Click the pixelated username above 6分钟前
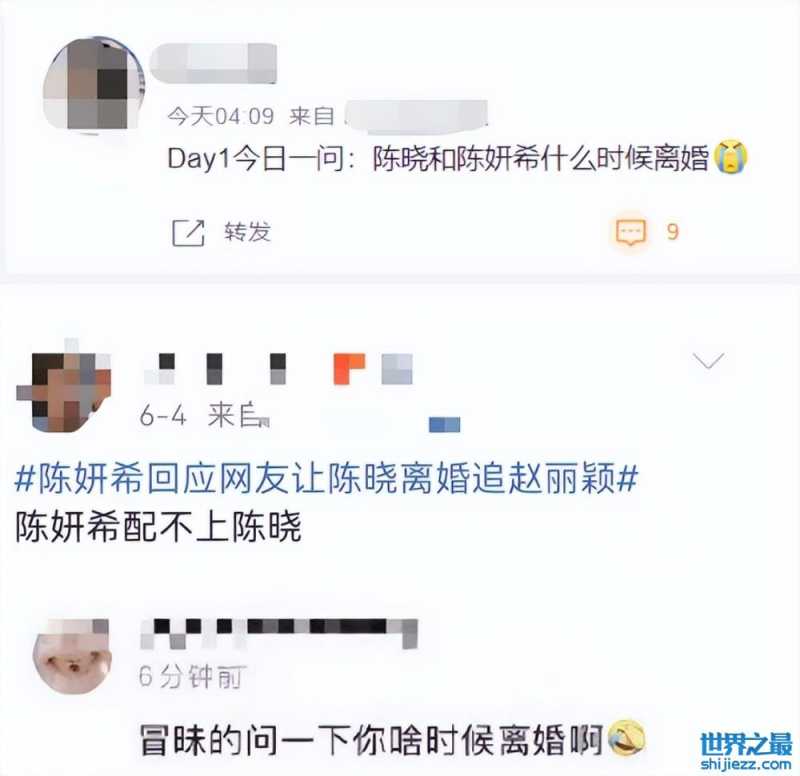Screen dimensions: 800x776 279,634
